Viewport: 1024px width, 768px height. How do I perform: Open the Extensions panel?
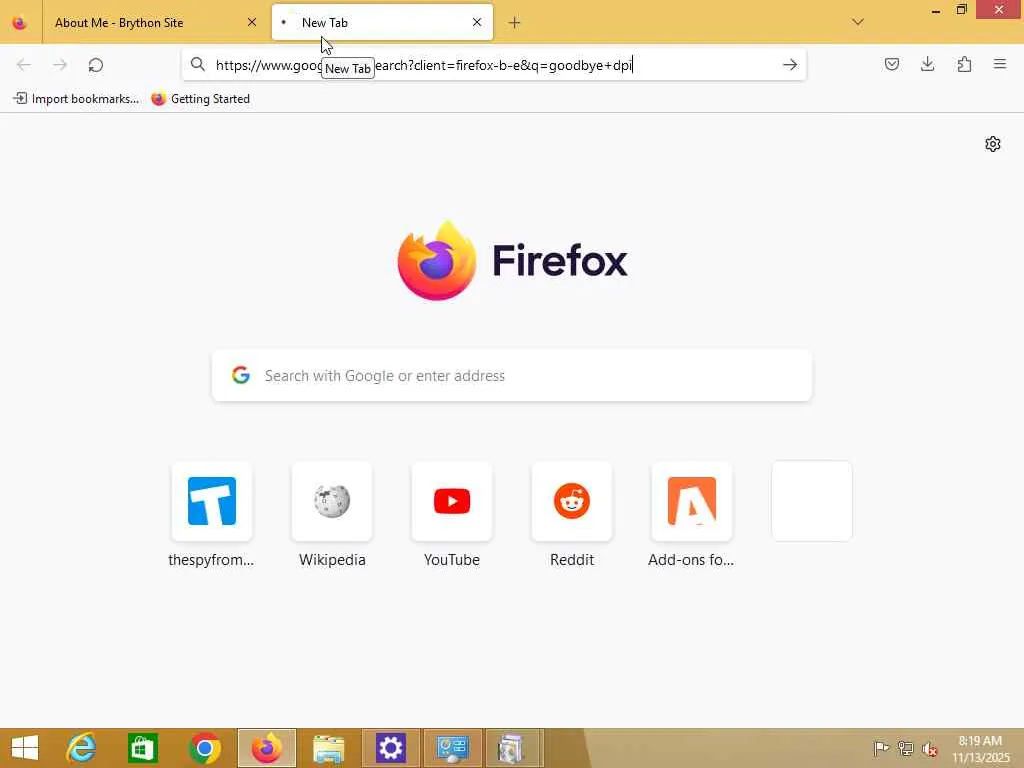[964, 64]
